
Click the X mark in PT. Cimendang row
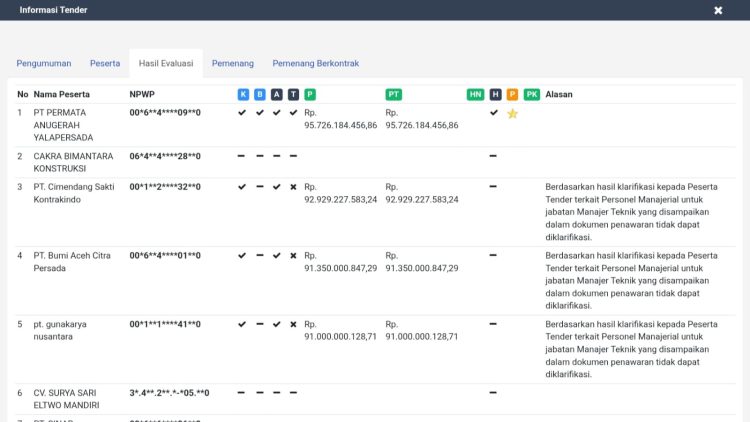coord(293,187)
